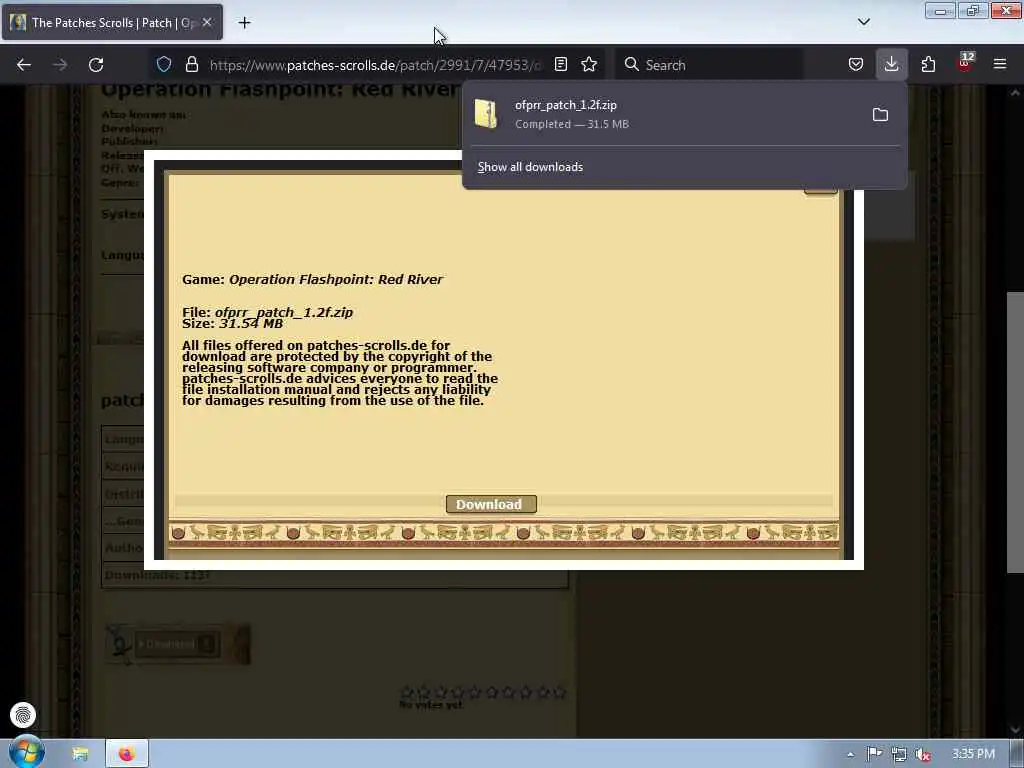Open the extensions puzzle icon
This screenshot has width=1024, height=768.
[928, 64]
